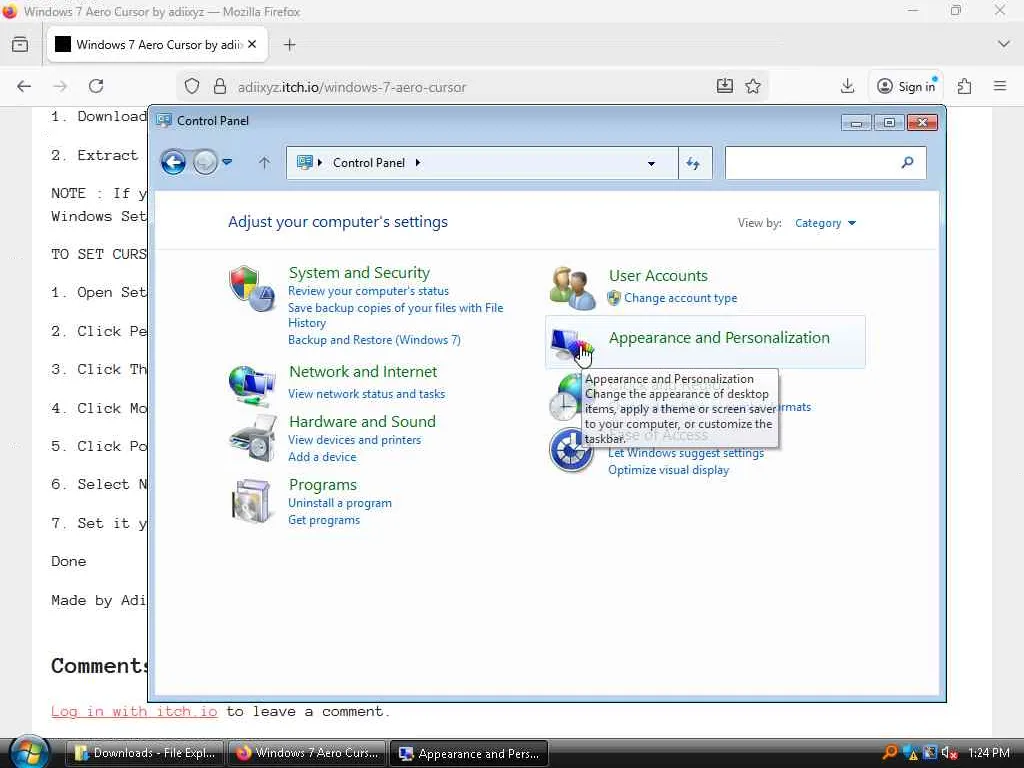Open the System and Security shield icon
The image size is (1024, 768).
[251, 288]
